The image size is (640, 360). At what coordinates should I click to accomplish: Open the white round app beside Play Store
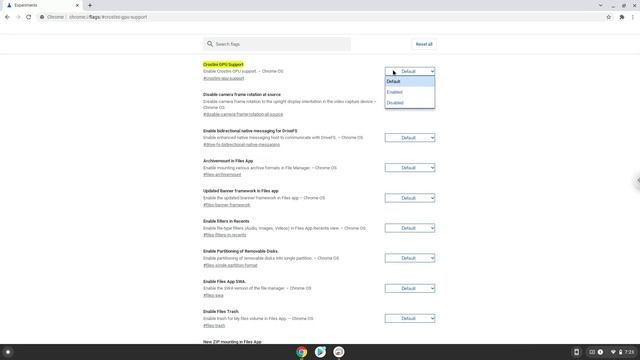pos(339,352)
